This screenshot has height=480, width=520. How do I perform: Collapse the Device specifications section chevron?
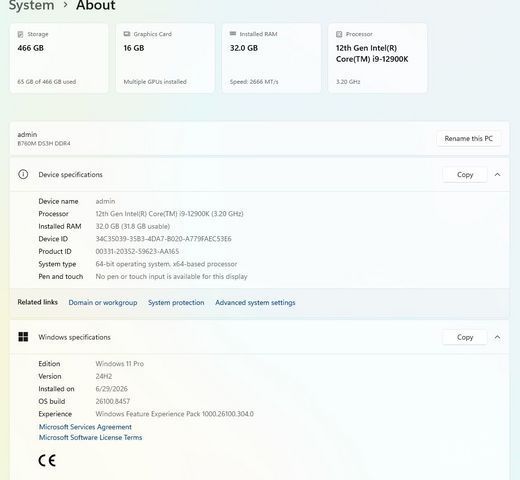tap(497, 174)
